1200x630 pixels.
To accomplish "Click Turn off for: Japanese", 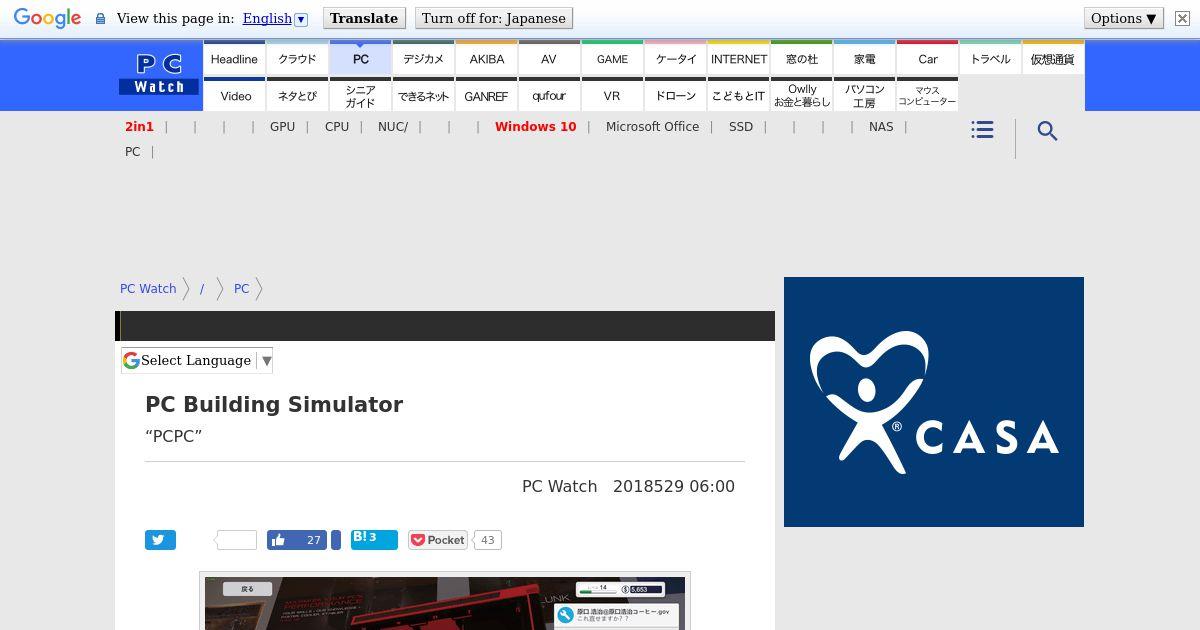I will (494, 18).
